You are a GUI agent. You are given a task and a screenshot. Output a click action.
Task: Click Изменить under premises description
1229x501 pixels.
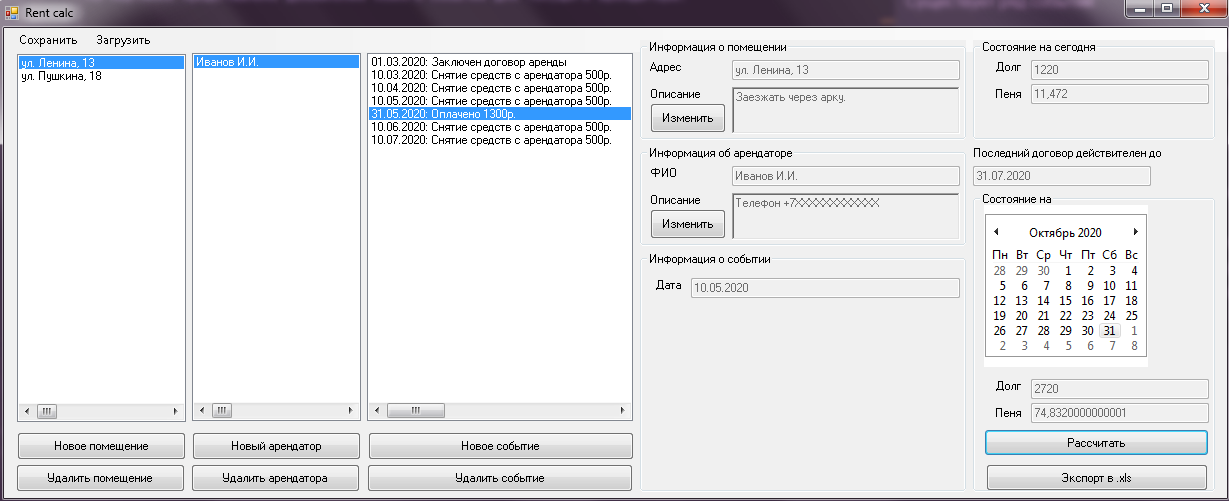click(x=688, y=118)
